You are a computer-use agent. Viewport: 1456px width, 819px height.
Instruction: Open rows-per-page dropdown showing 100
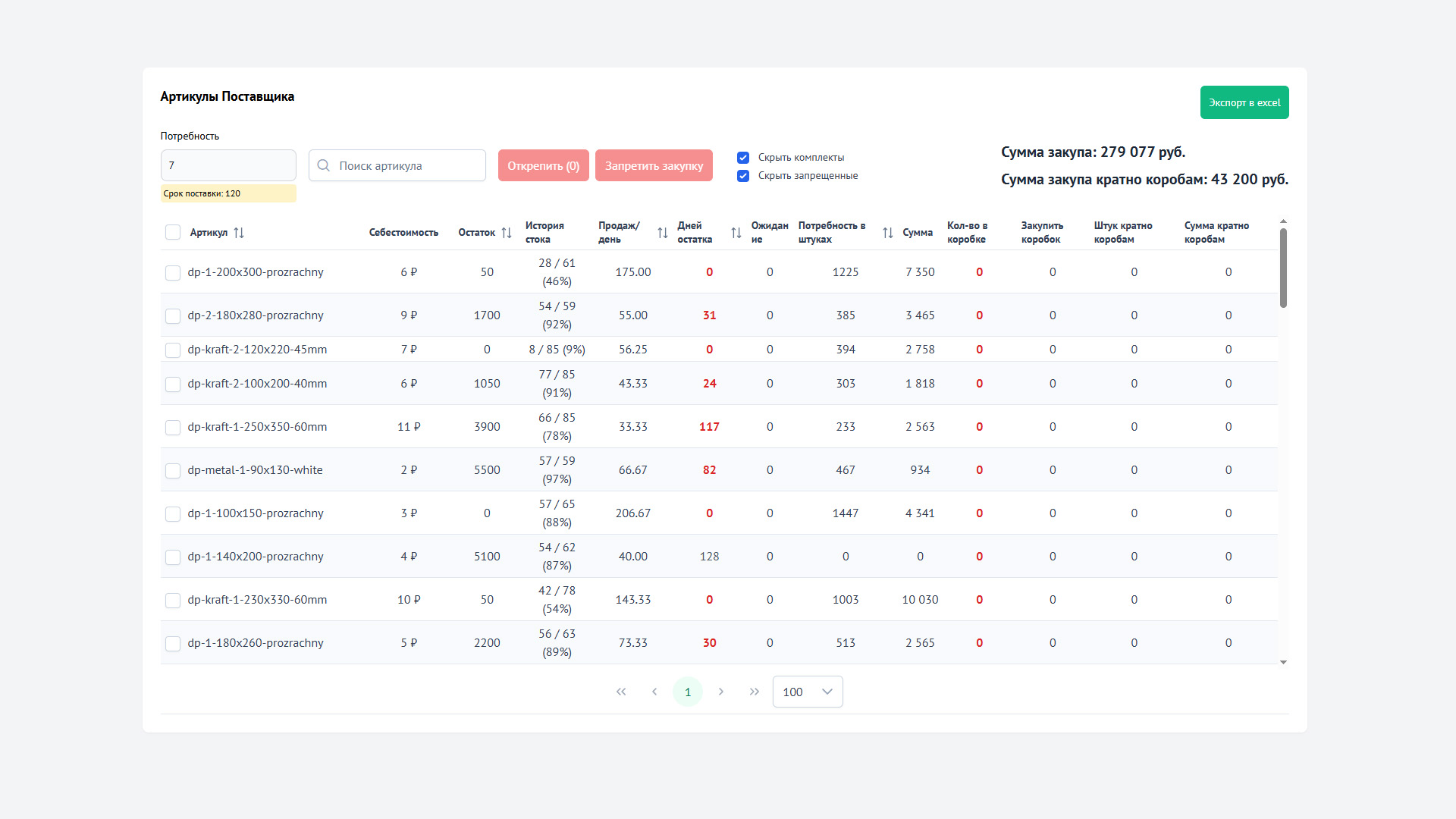click(x=808, y=692)
